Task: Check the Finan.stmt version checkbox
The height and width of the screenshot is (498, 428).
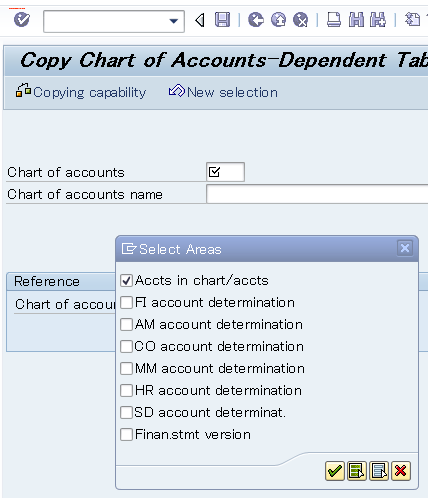Action: coord(126,435)
